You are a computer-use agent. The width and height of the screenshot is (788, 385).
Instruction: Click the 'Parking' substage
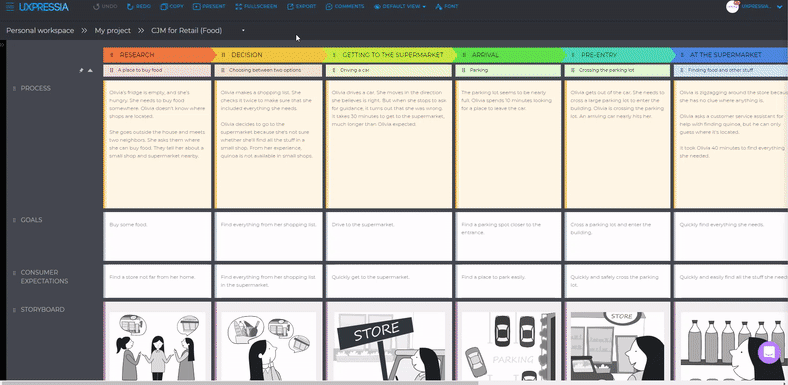(508, 70)
